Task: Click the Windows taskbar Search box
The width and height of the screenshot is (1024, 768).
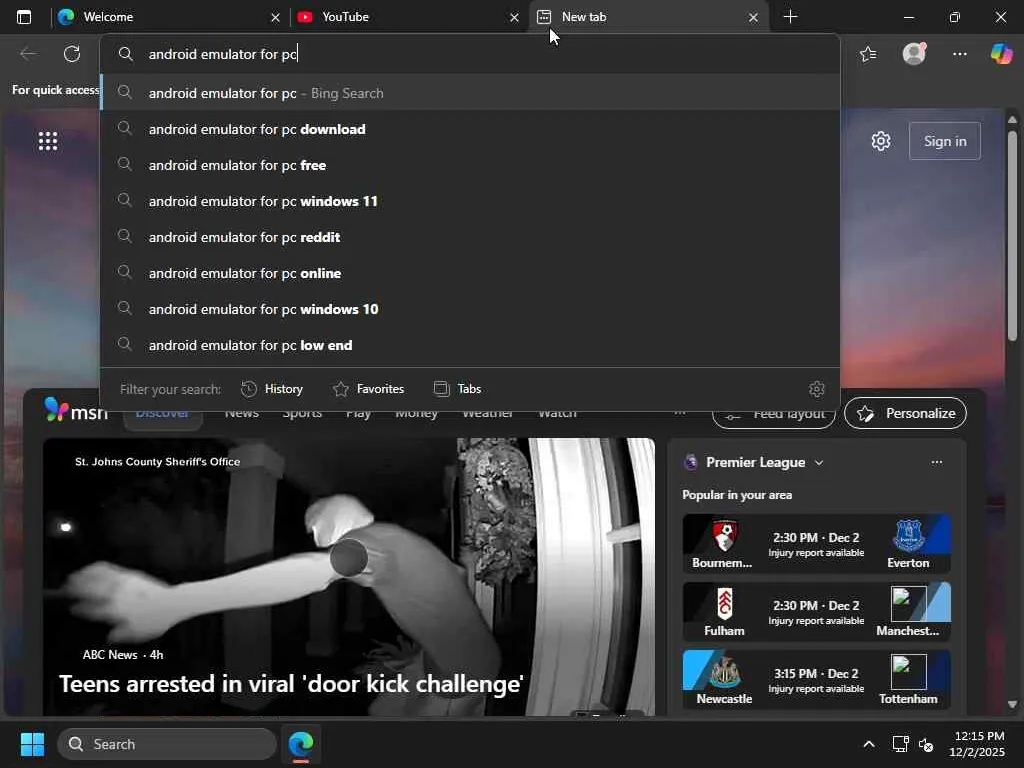Action: [167, 744]
